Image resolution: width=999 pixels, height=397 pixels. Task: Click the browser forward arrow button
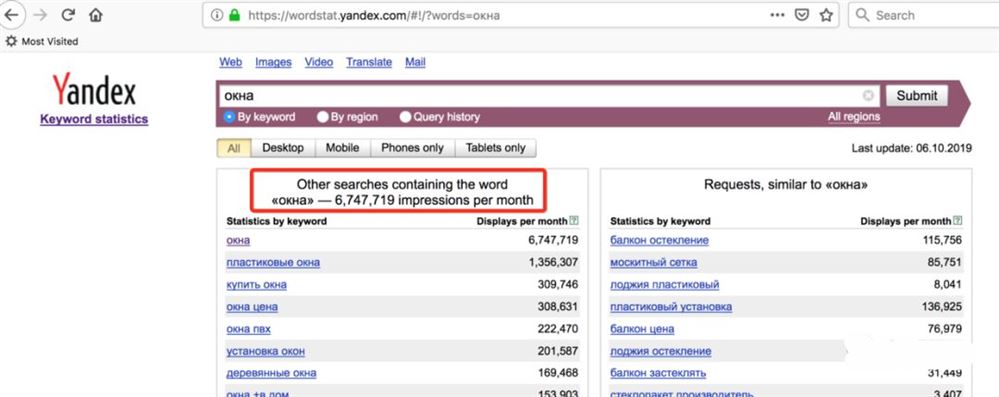tap(40, 15)
